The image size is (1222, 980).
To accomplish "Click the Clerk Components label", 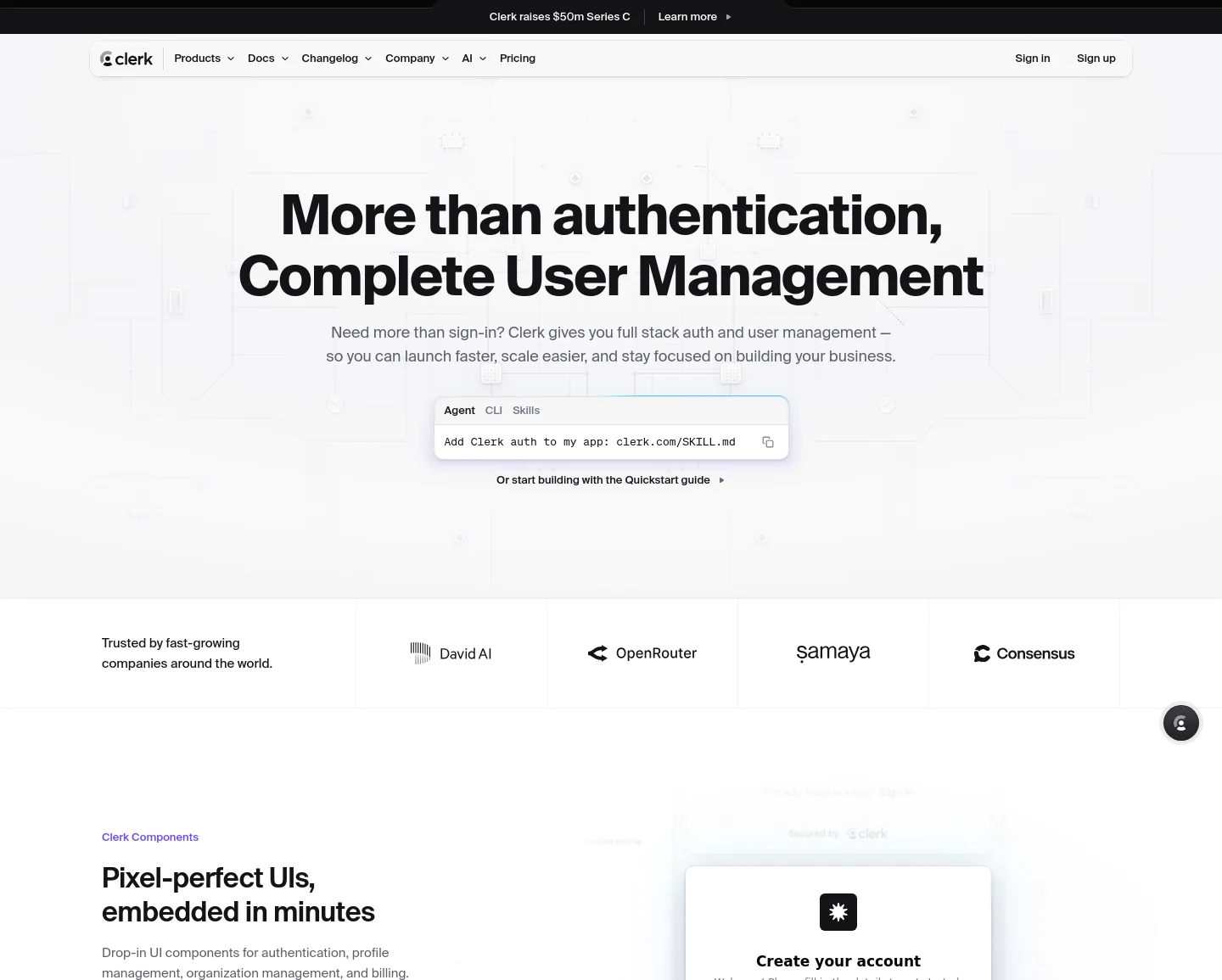I will [x=150, y=837].
